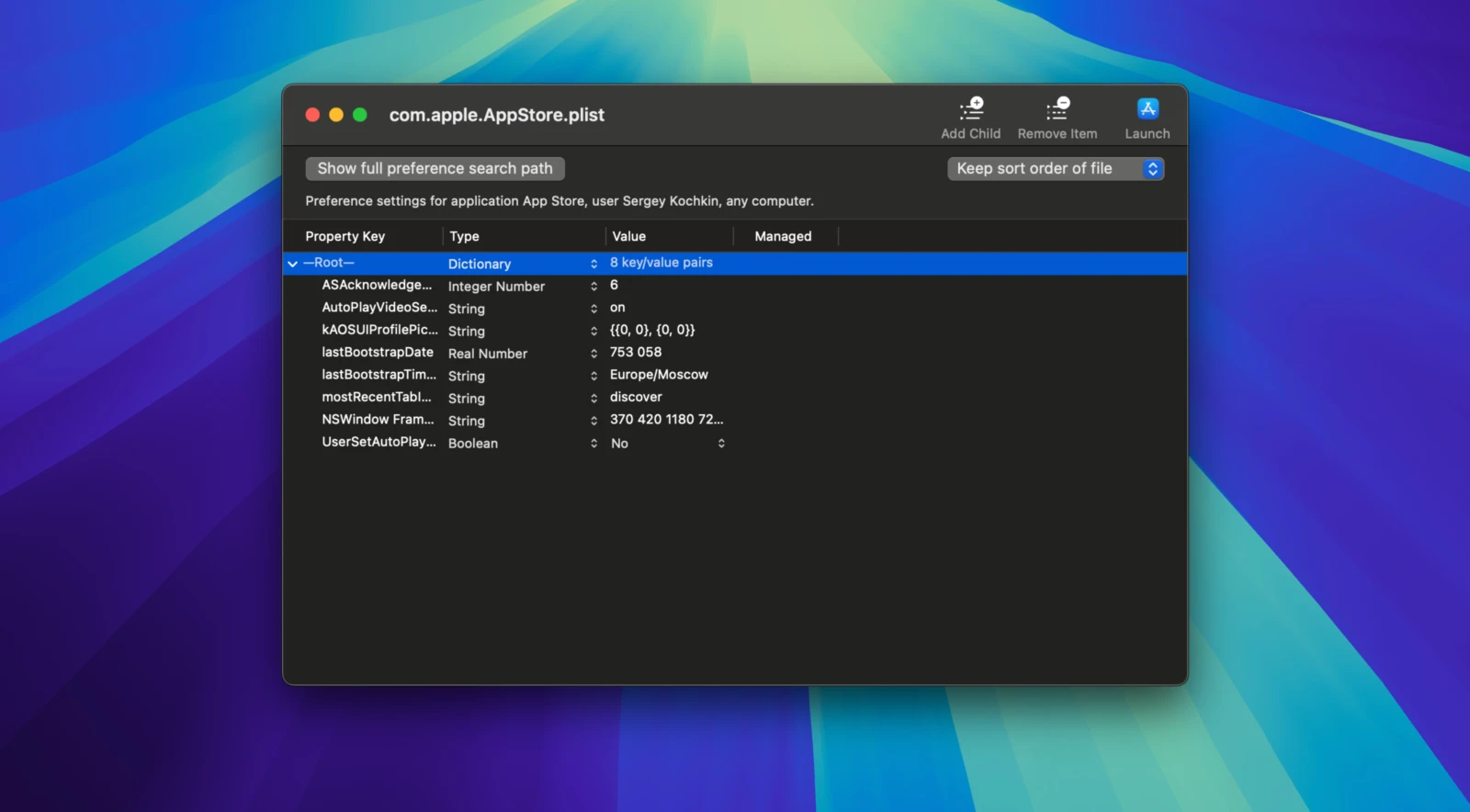Change type popup of UserSetAutoPlay Boolean row
Screen dimensions: 1470x812
click(594, 444)
